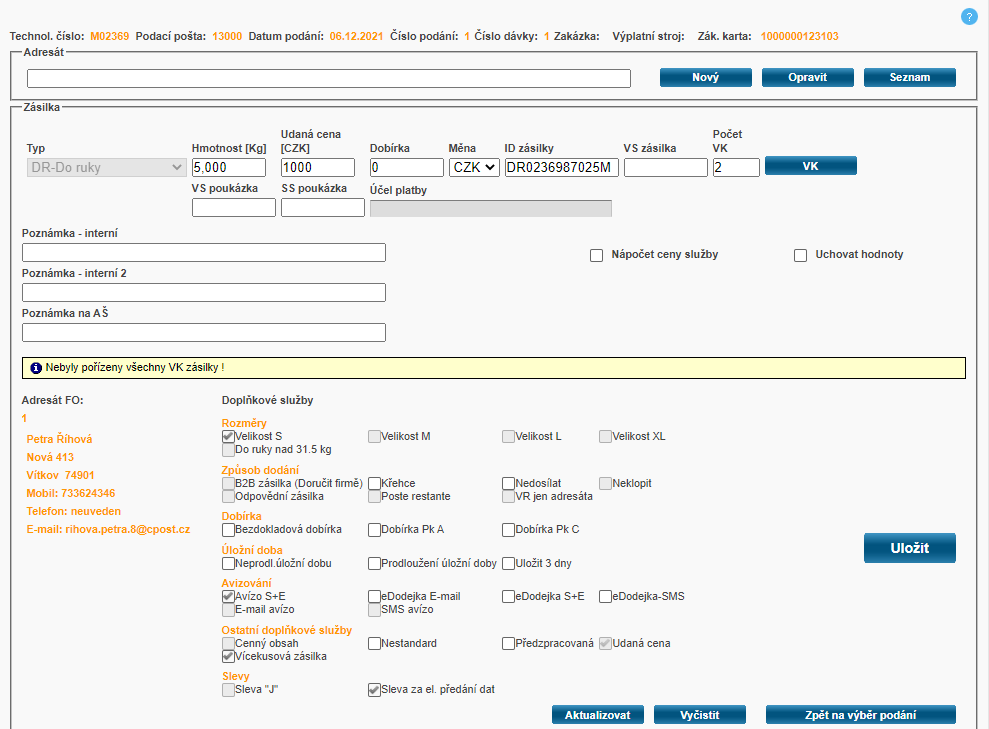Check the Křehce delivery option
This screenshot has height=729, width=989.
375,484
